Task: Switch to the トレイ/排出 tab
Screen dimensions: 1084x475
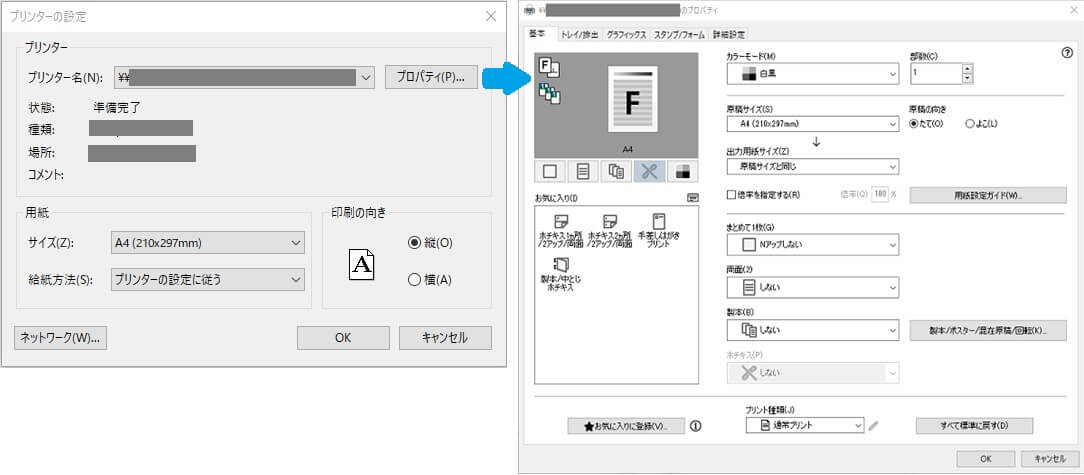Action: 578,35
